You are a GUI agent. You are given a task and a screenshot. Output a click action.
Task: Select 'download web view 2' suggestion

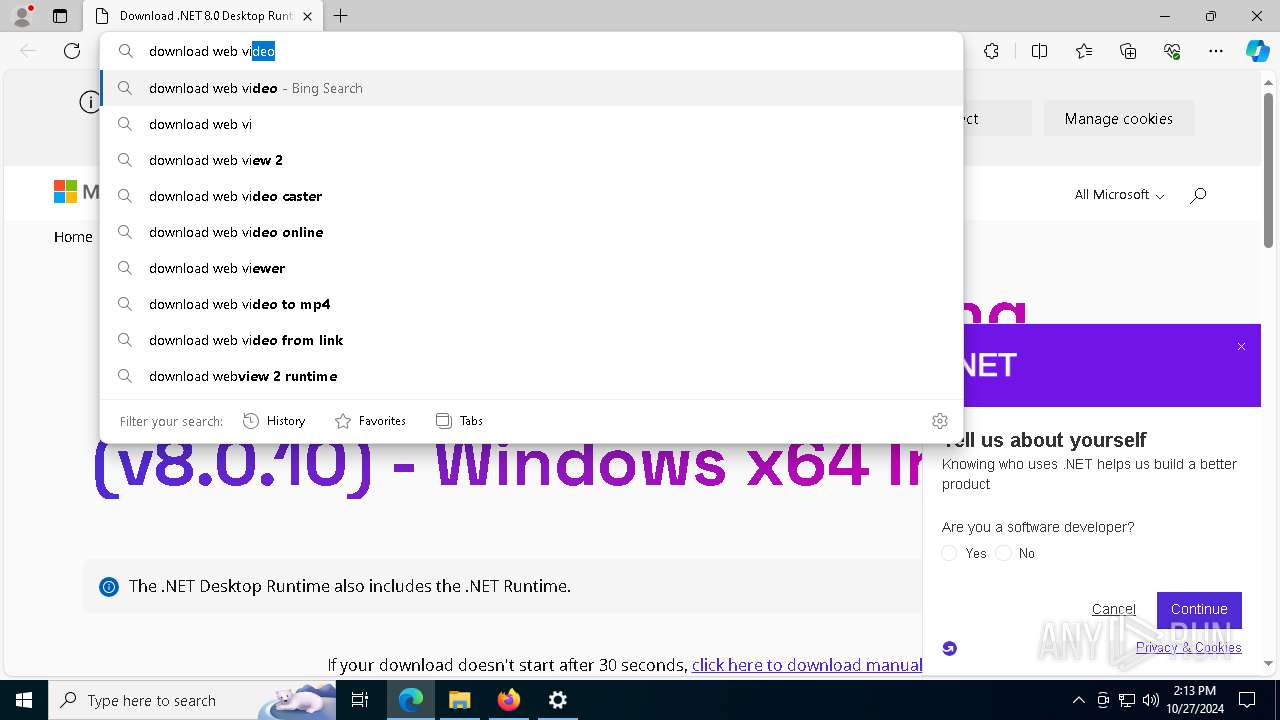pyautogui.click(x=532, y=160)
